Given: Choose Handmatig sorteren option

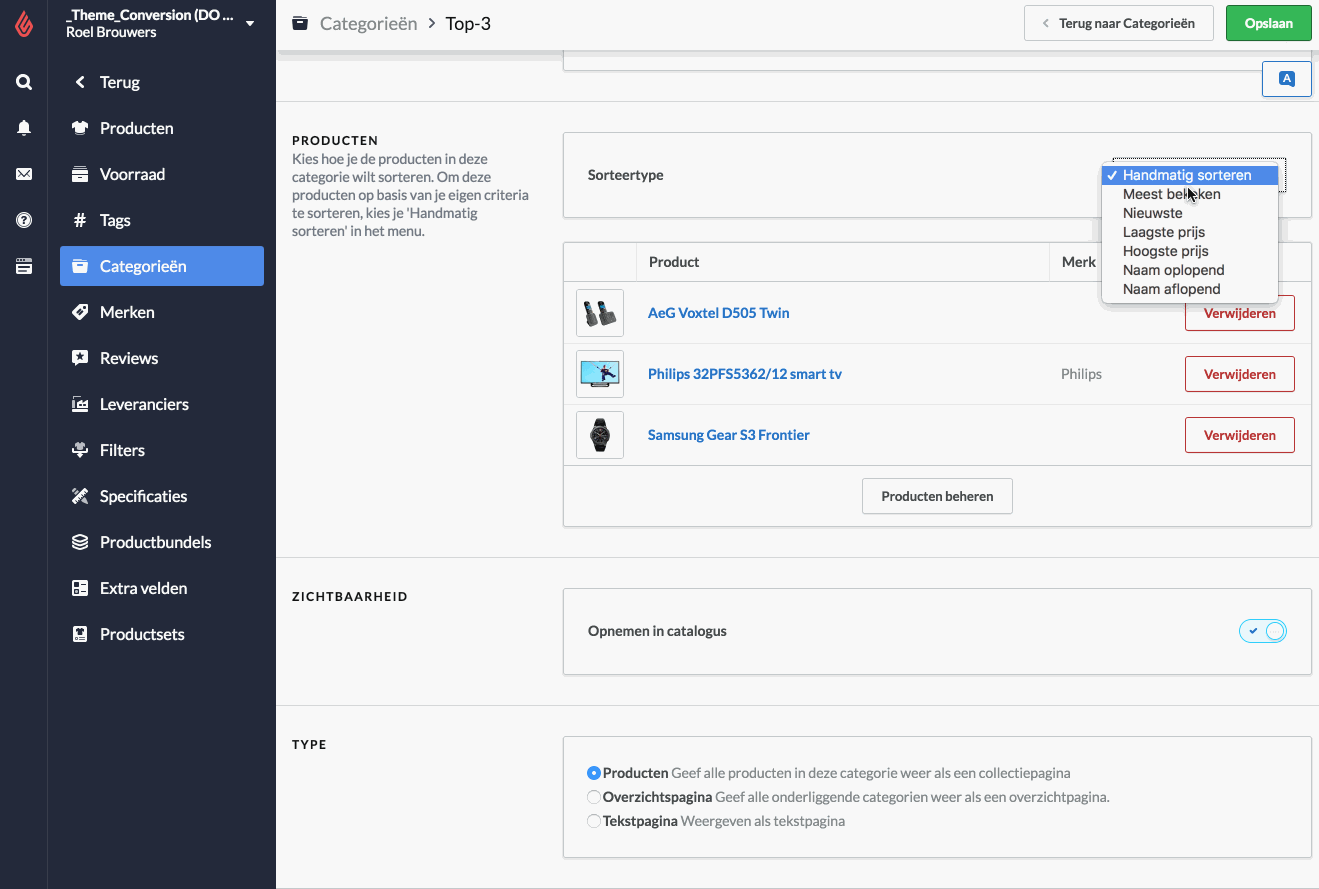Looking at the screenshot, I should [1189, 175].
